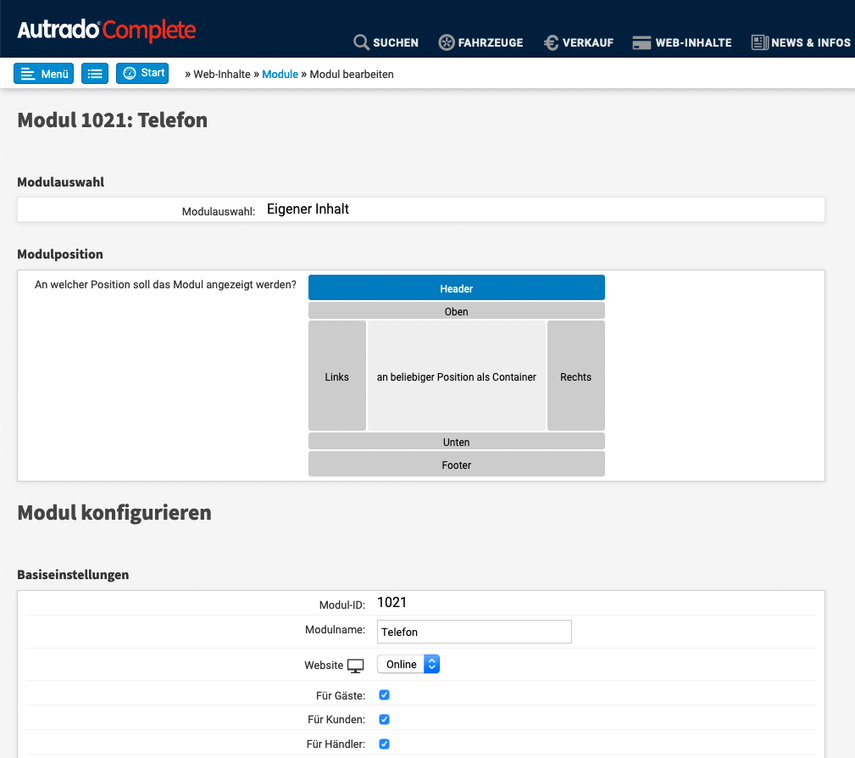Click the Menü button
Viewport: 855px width, 758px height.
click(x=44, y=74)
